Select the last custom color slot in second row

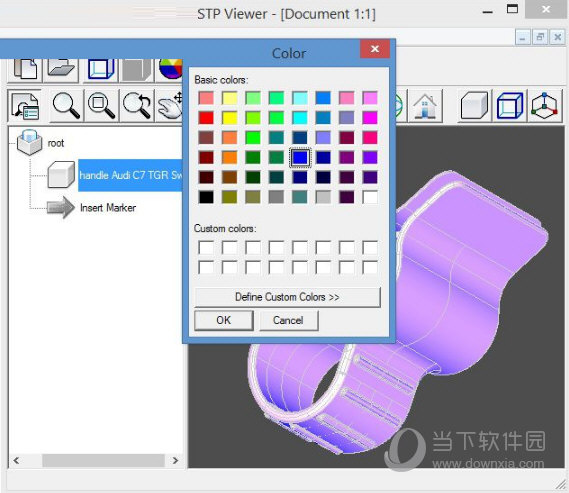[370, 268]
